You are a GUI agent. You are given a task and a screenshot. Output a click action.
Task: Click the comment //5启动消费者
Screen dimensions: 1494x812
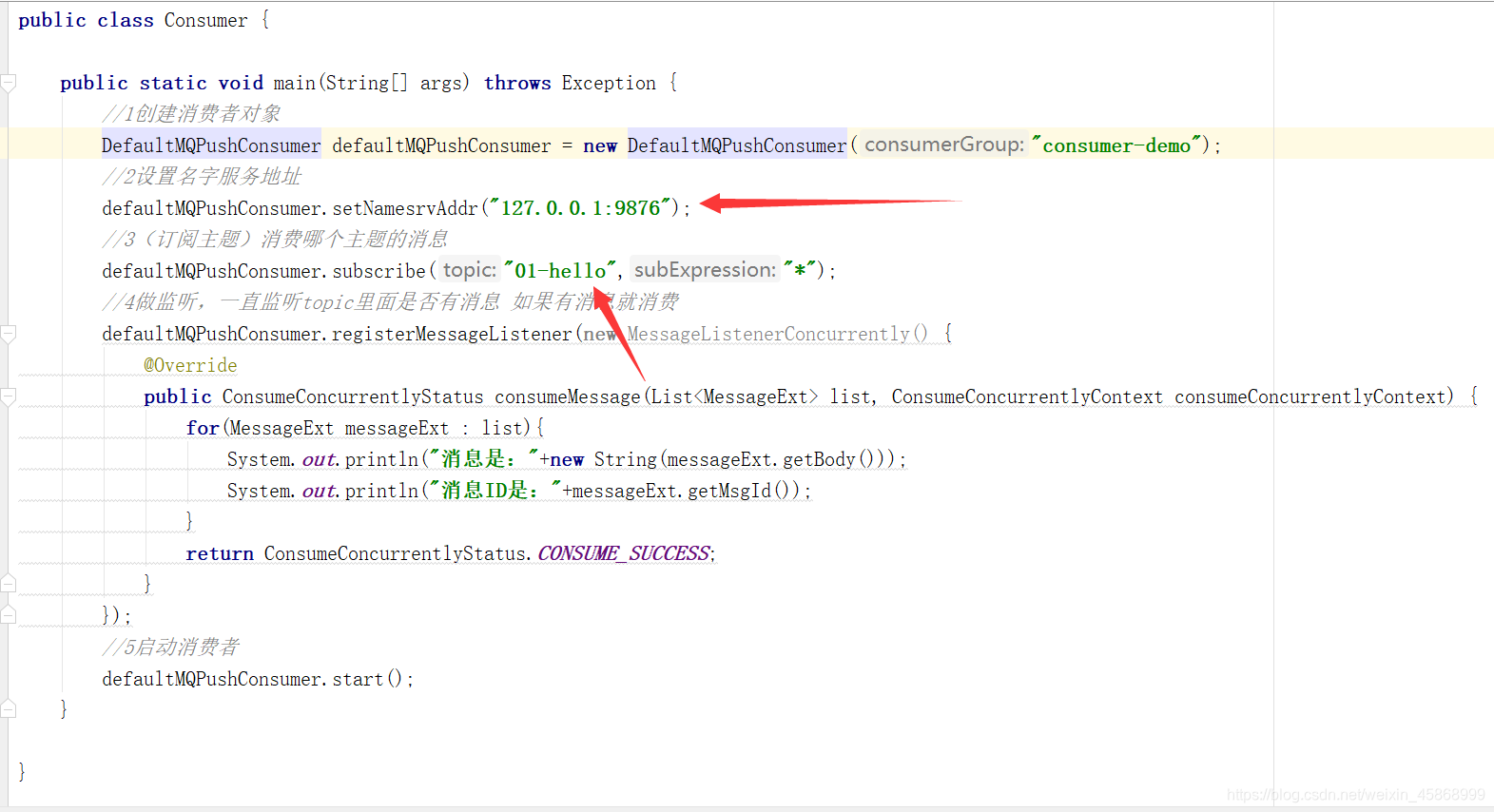[x=170, y=648]
